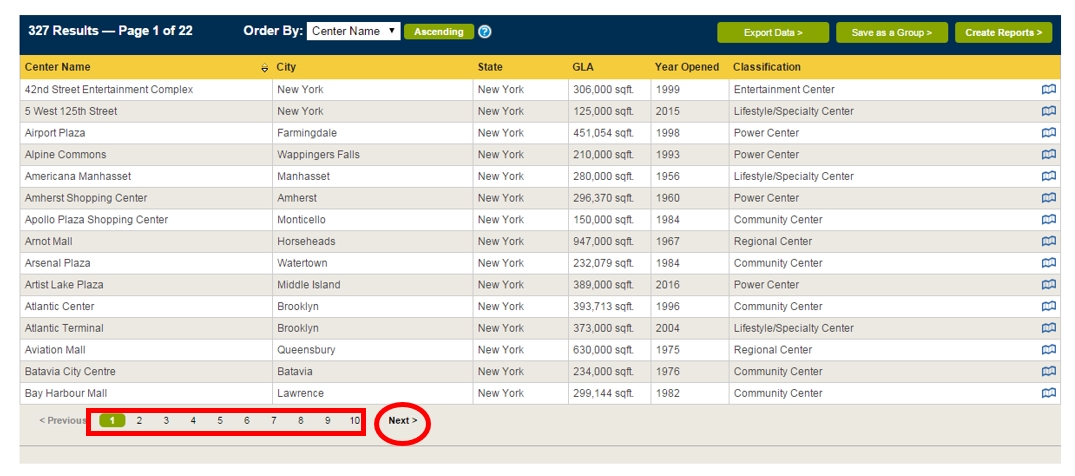This screenshot has width=1075, height=476.
Task: Sort table by Year Opened column header
Action: click(686, 67)
